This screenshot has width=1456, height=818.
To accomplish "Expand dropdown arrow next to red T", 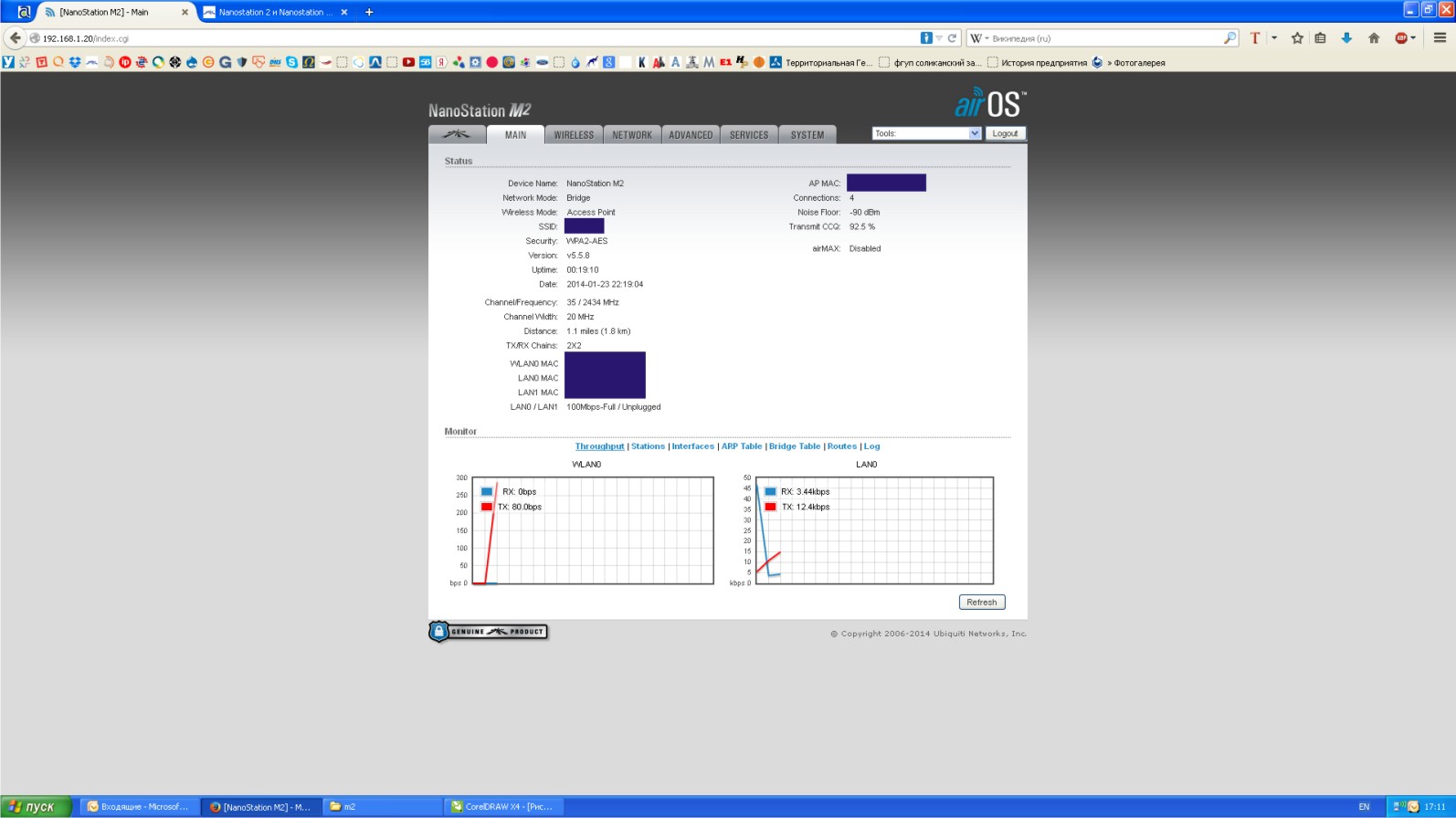I will (x=1274, y=38).
